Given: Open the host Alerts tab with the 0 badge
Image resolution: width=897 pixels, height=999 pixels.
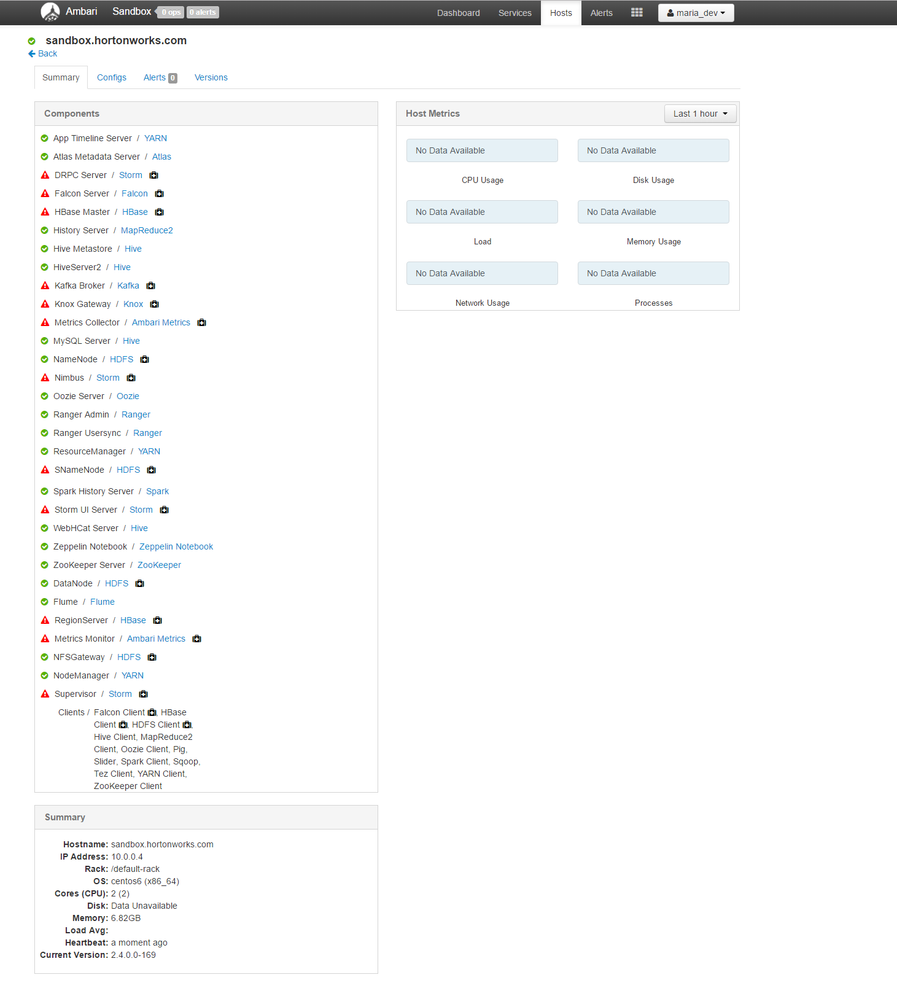Looking at the screenshot, I should (x=160, y=78).
